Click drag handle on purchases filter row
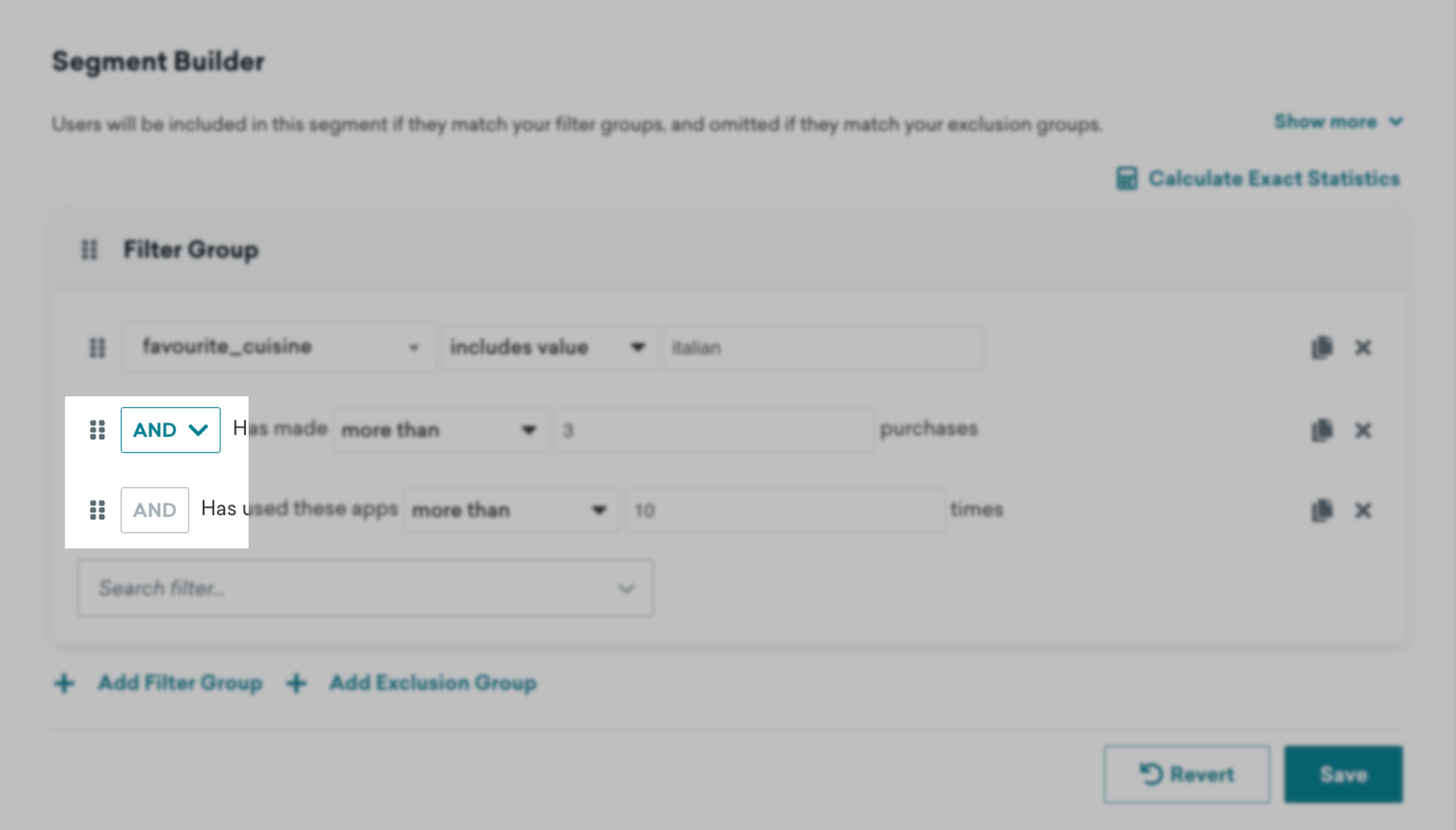1456x830 pixels. (x=97, y=430)
